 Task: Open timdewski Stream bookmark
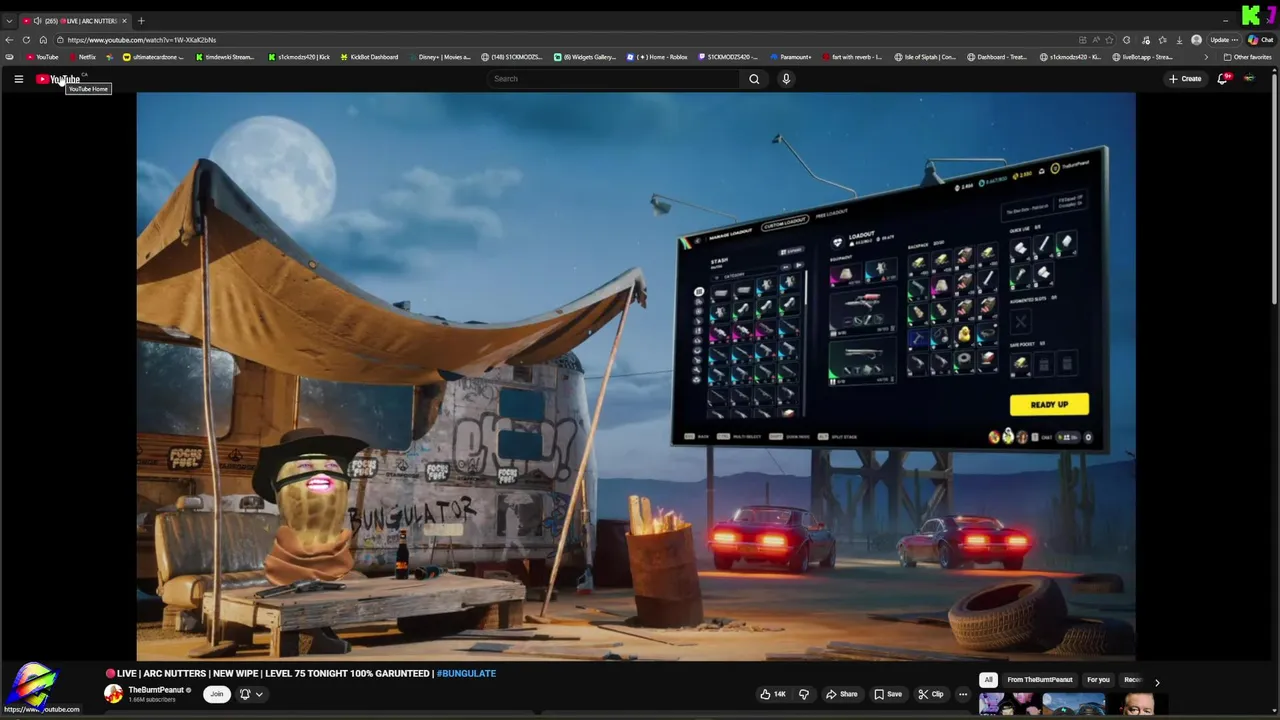click(x=224, y=57)
